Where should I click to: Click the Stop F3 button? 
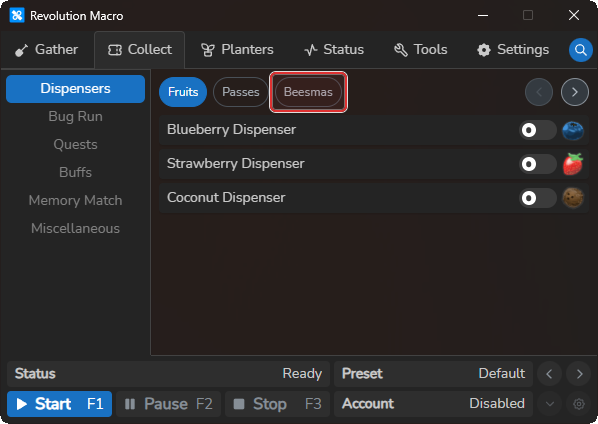277,404
